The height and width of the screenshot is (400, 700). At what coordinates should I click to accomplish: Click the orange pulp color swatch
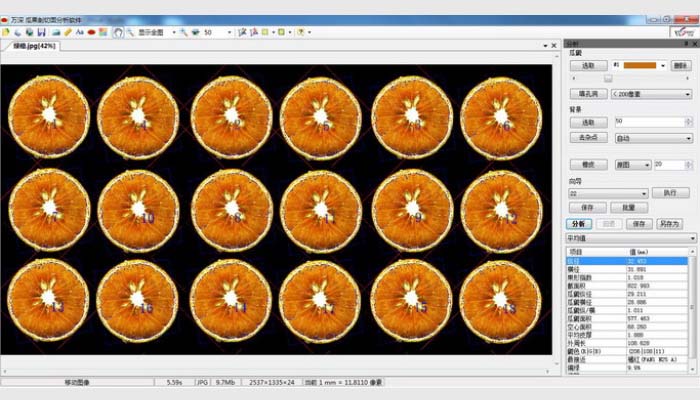[x=639, y=65]
